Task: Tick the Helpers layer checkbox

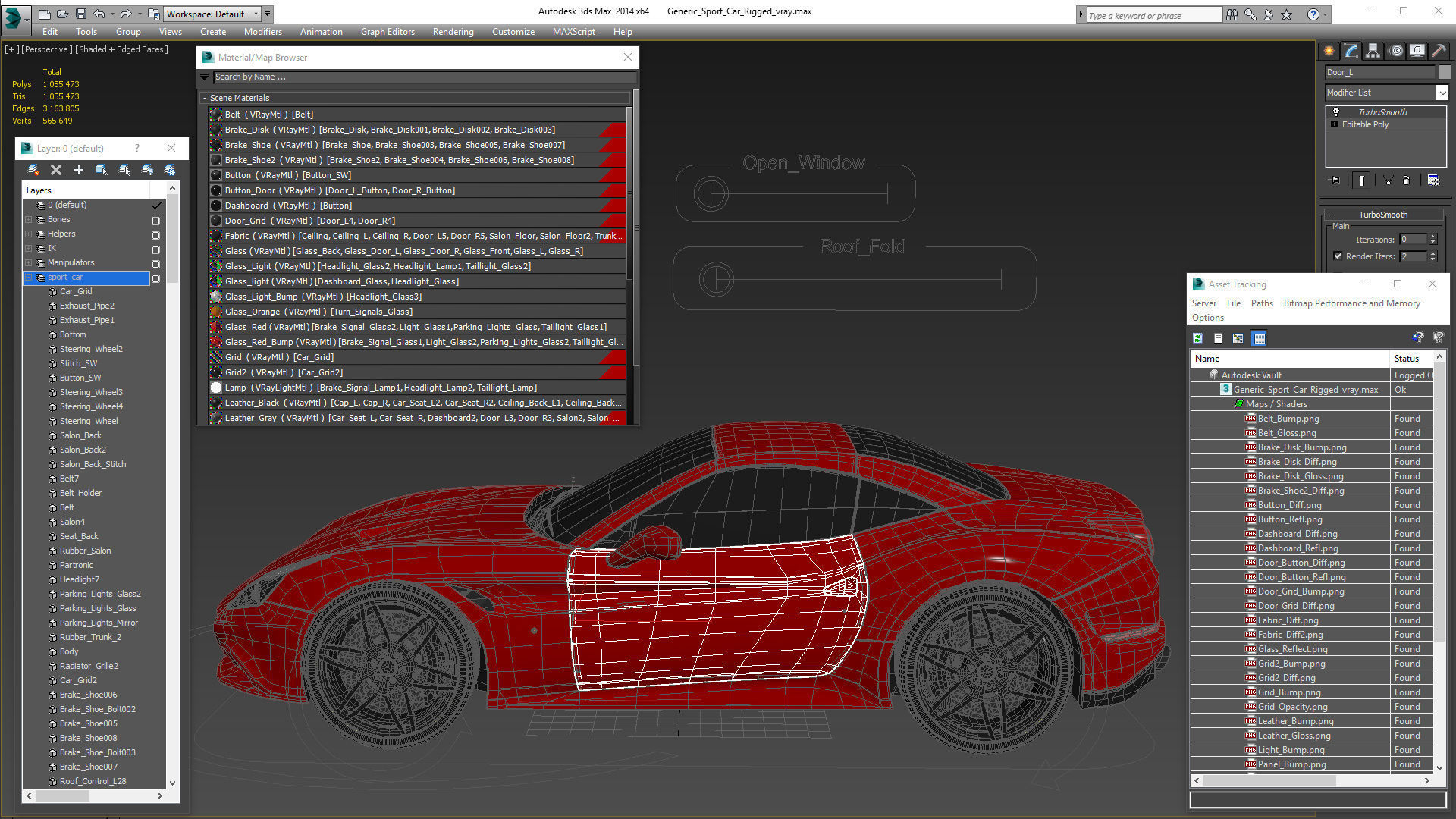Action: (155, 235)
